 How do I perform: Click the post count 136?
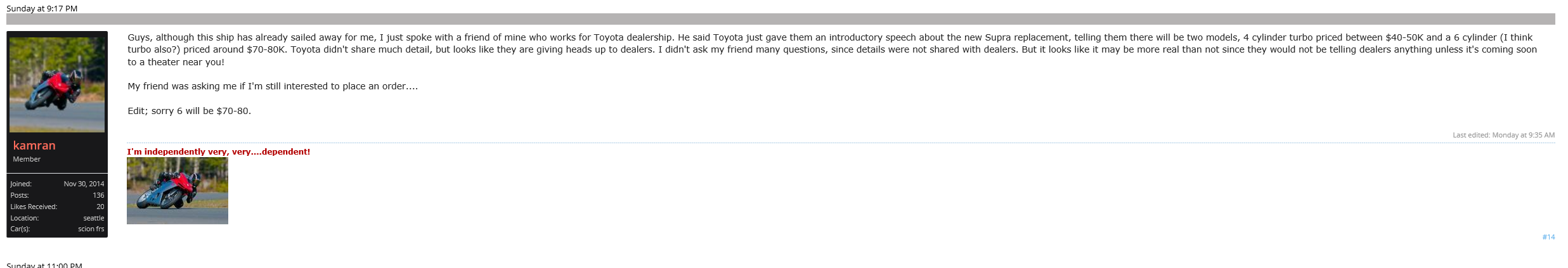pyautogui.click(x=98, y=195)
